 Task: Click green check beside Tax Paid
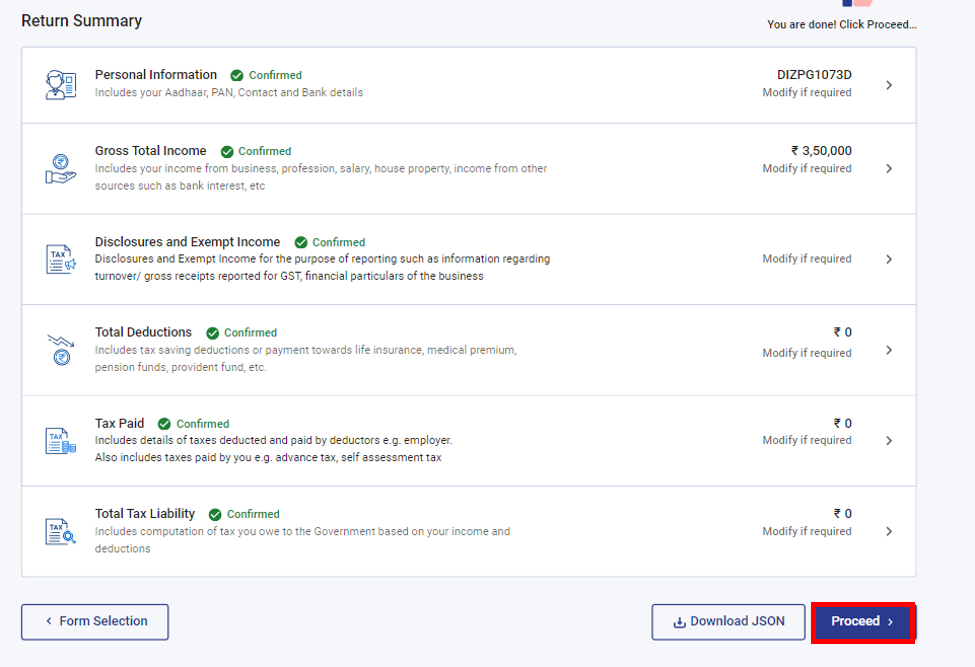(164, 424)
